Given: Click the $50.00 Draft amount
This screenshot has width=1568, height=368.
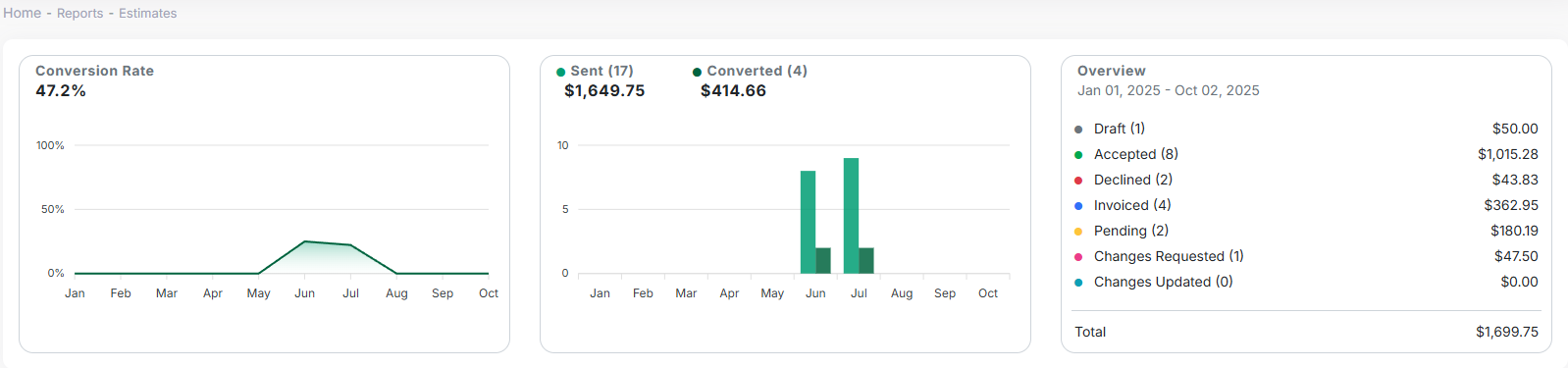Looking at the screenshot, I should (1515, 129).
